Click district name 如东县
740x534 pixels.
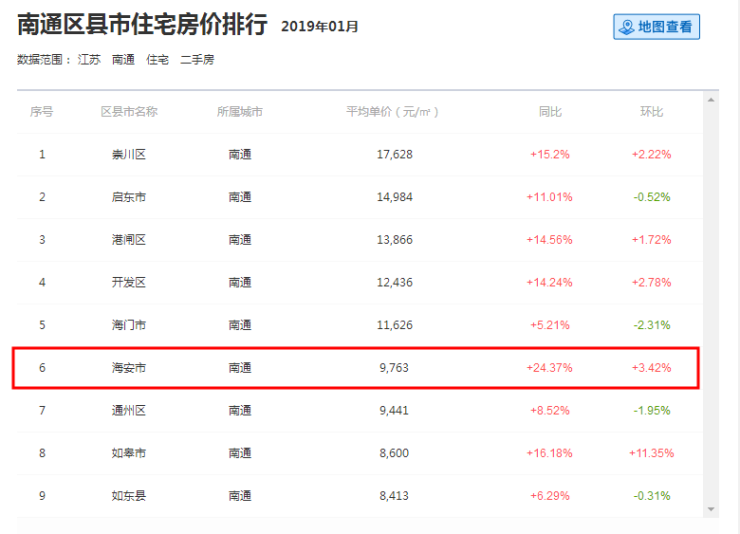pyautogui.click(x=129, y=496)
